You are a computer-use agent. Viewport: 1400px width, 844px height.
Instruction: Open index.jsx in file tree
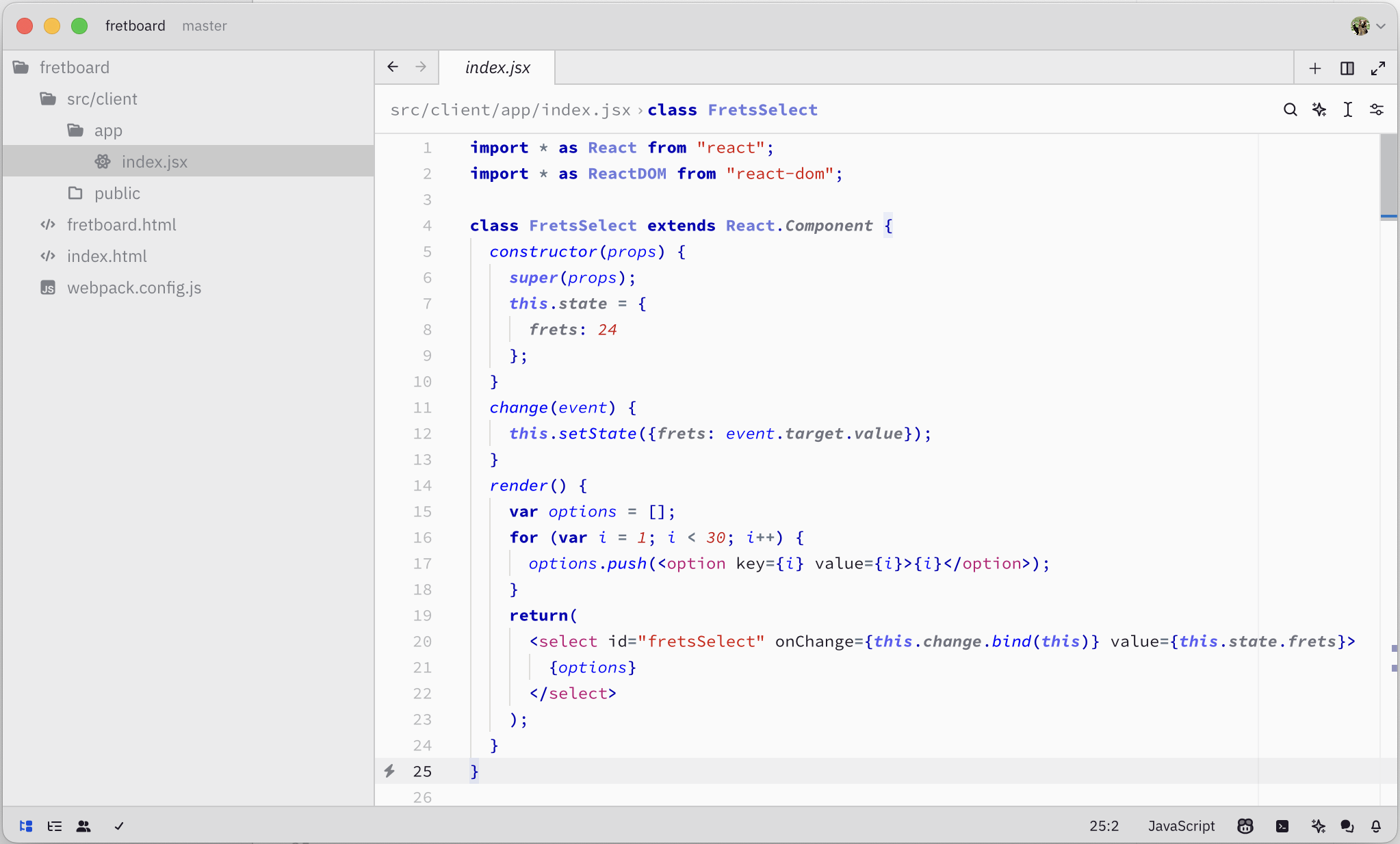(188, 161)
